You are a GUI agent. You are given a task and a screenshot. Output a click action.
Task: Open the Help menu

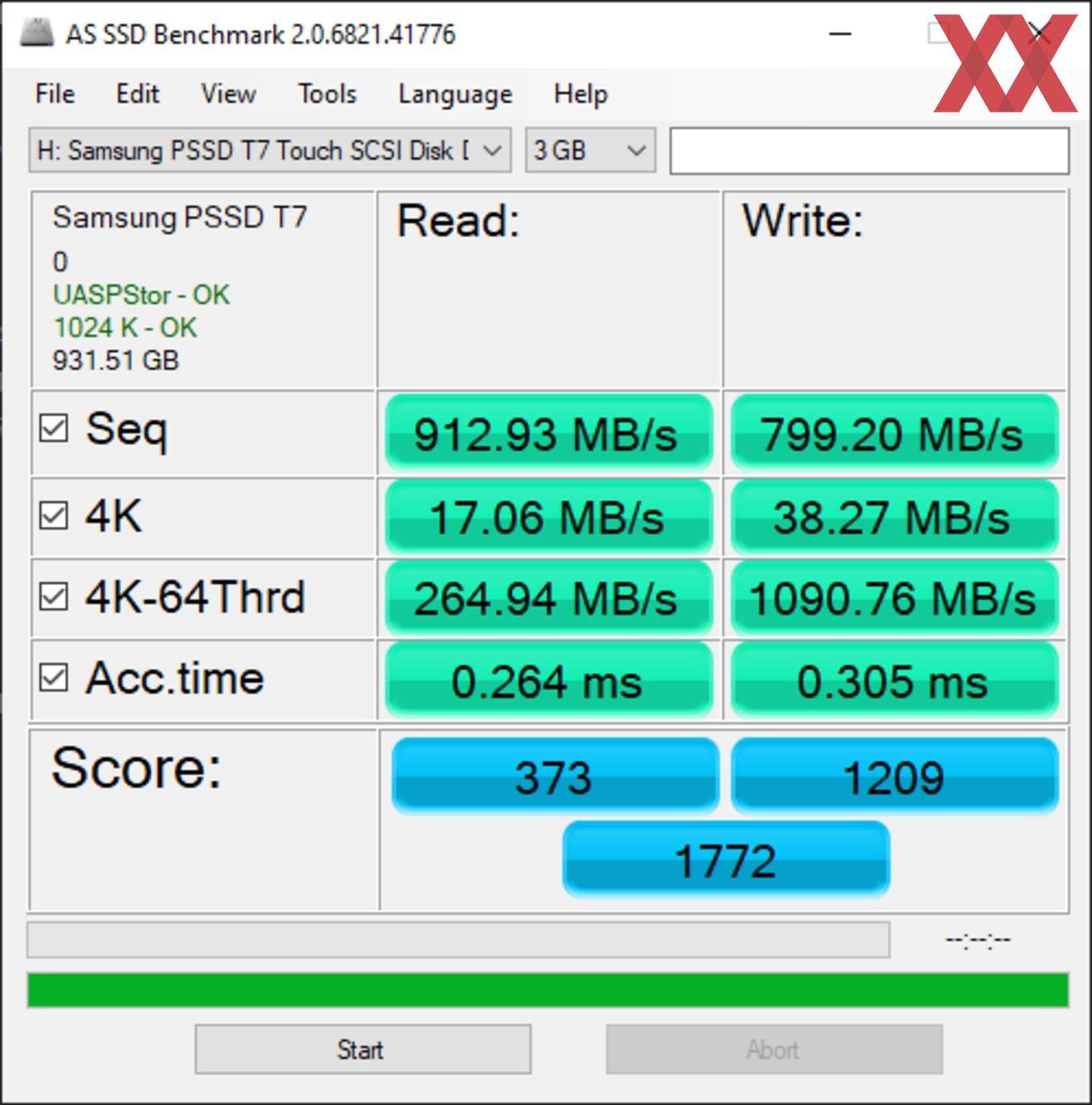tap(581, 94)
